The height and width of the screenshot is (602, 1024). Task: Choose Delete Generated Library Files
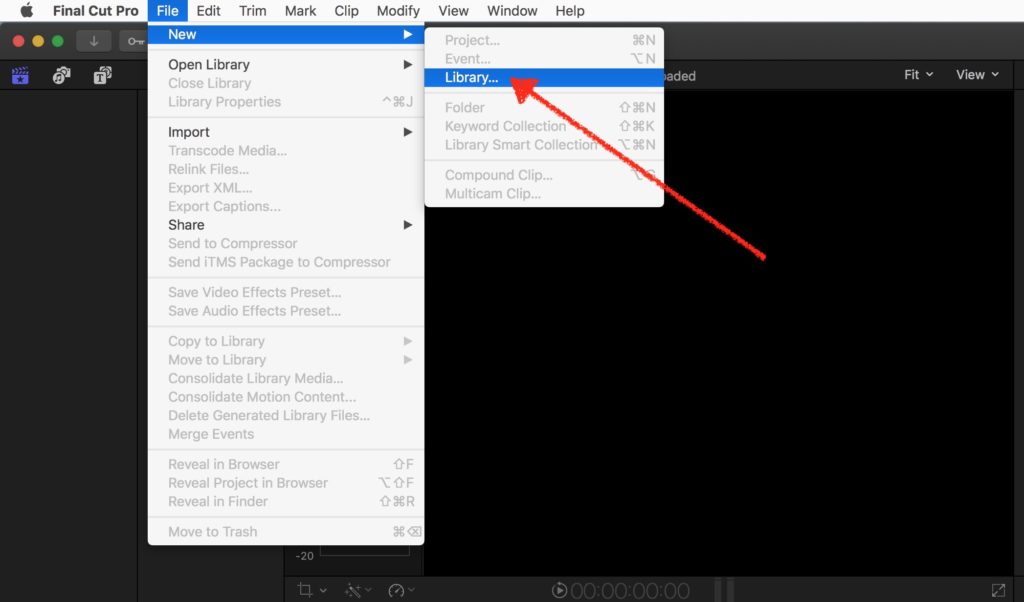pos(286,415)
